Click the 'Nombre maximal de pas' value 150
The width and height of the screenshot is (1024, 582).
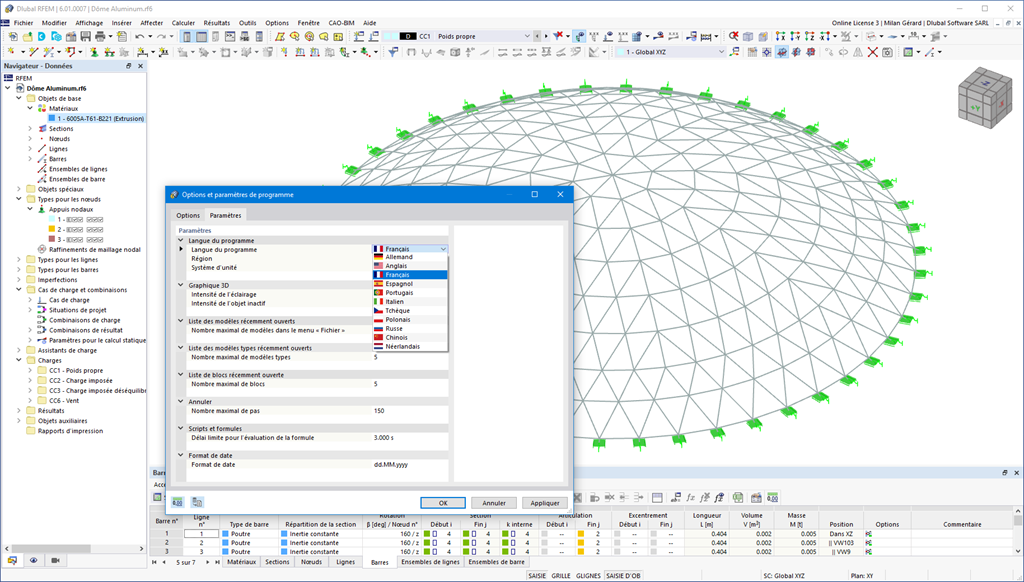(x=409, y=411)
